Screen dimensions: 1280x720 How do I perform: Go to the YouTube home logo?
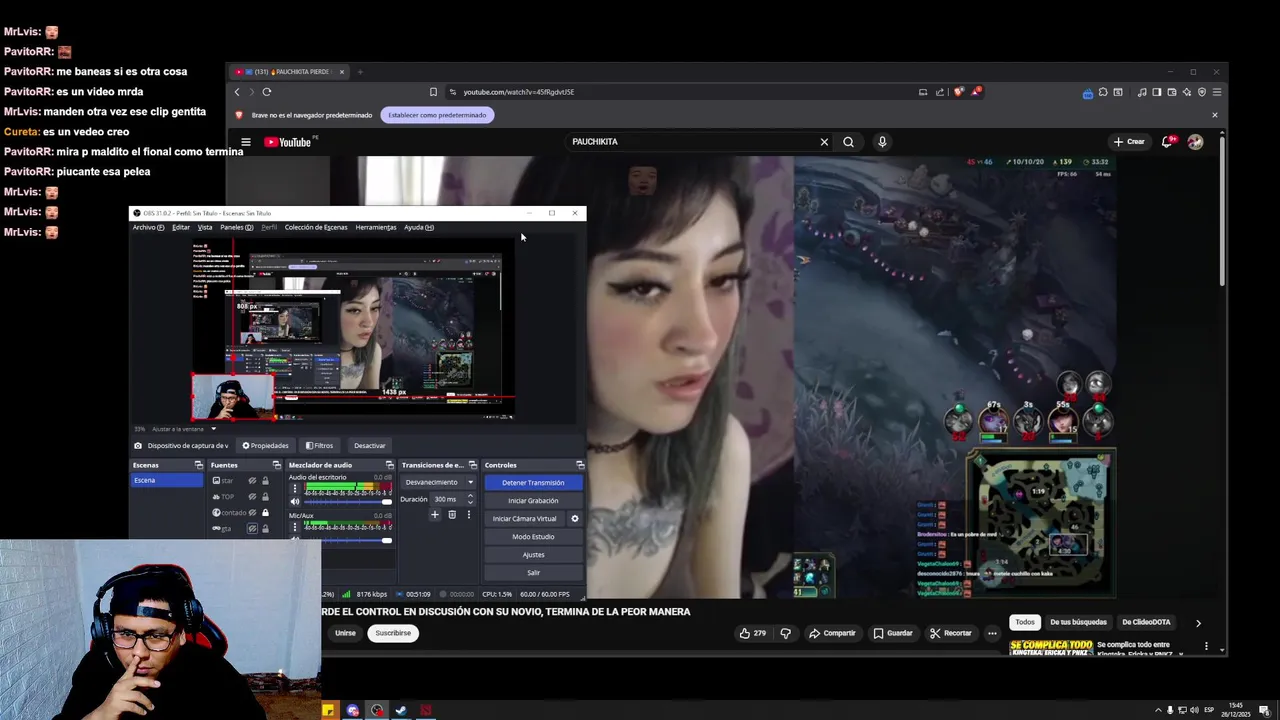288,142
